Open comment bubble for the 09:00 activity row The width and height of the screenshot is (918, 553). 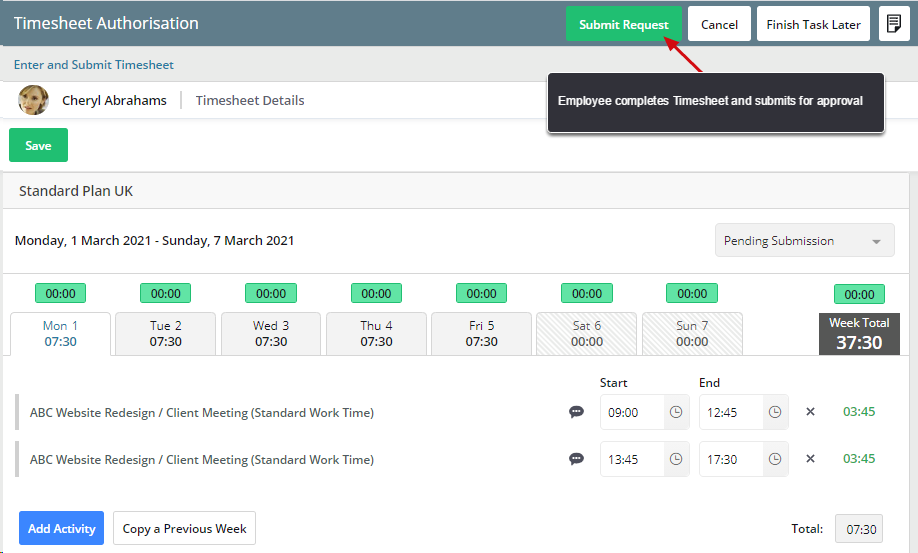pos(576,412)
